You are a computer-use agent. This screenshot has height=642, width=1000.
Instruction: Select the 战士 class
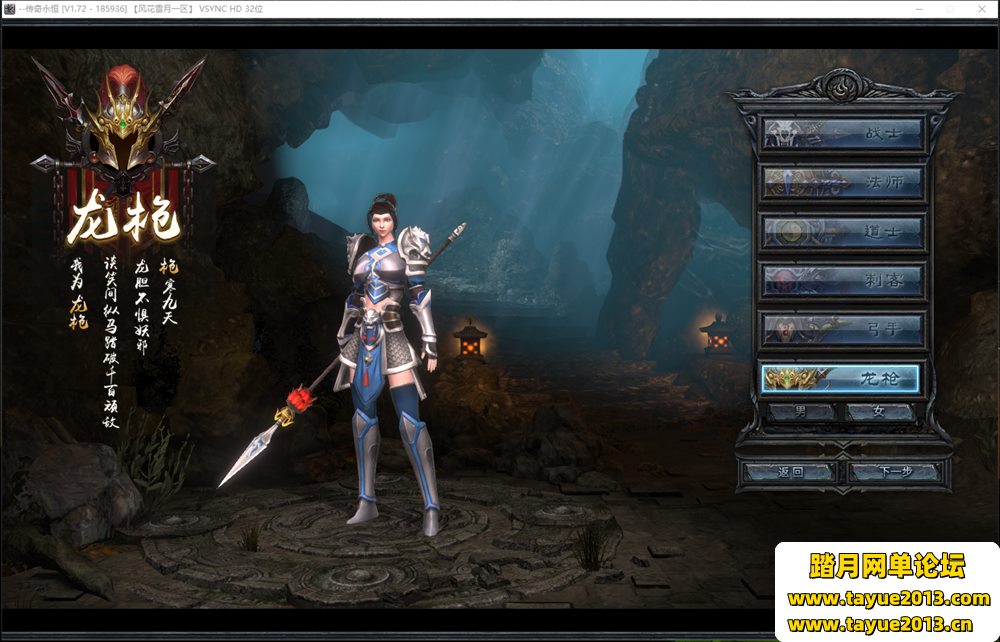tap(842, 133)
